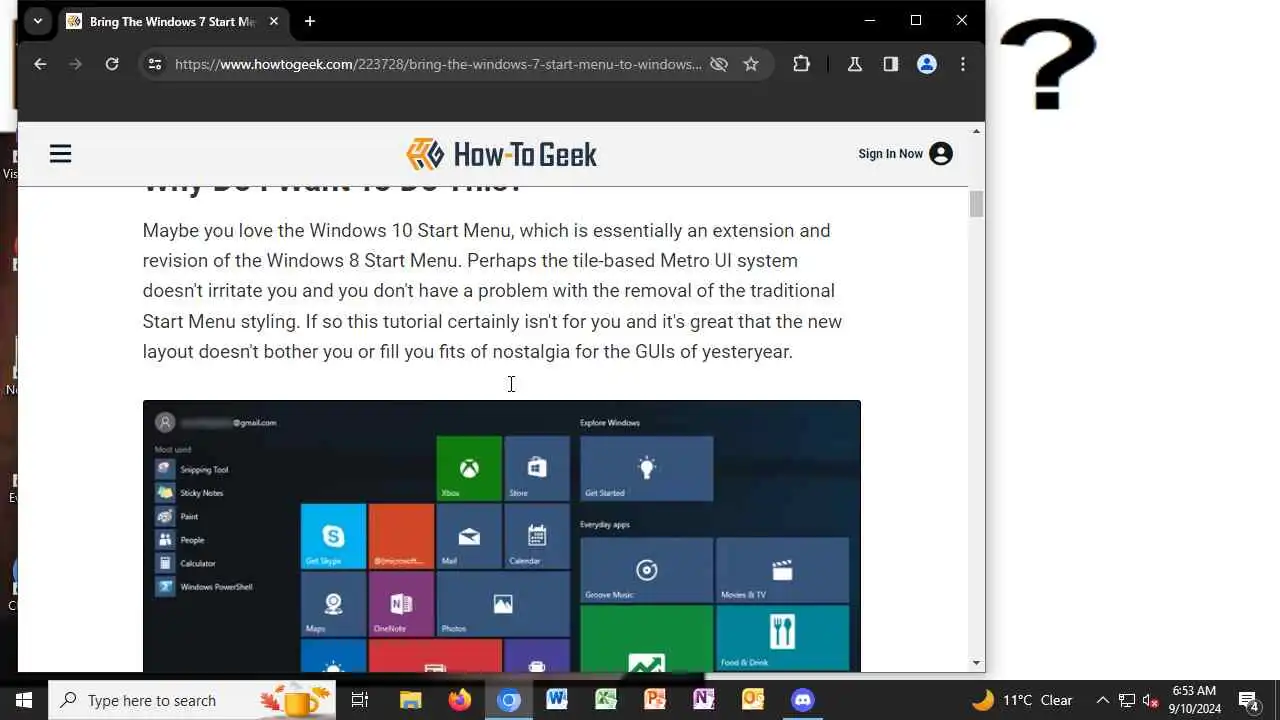Screen dimensions: 1280x720
Task: Open the tab search dropdown arrow
Action: tap(37, 21)
